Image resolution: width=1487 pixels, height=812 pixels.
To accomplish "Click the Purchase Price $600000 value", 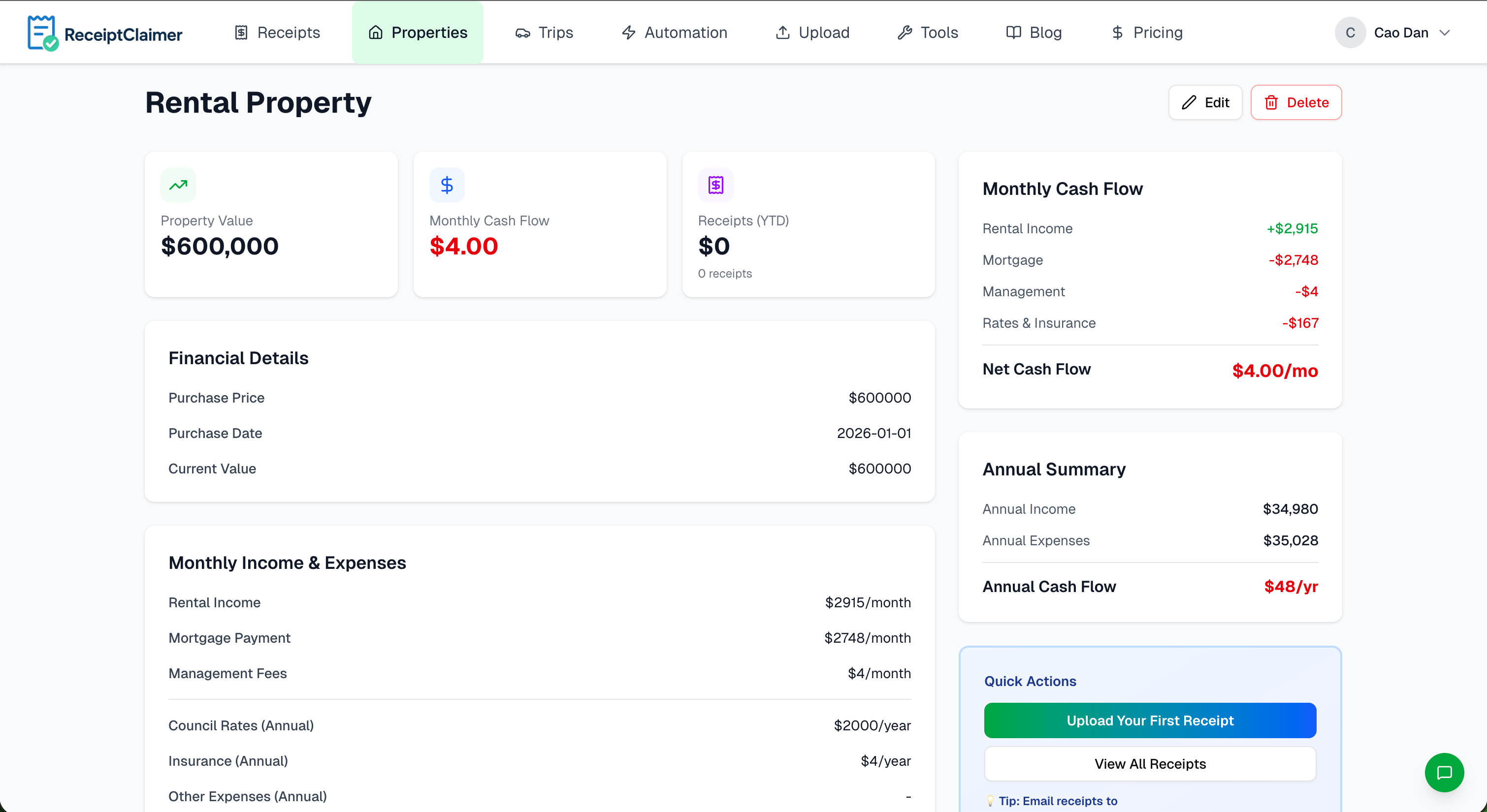I will [x=880, y=398].
